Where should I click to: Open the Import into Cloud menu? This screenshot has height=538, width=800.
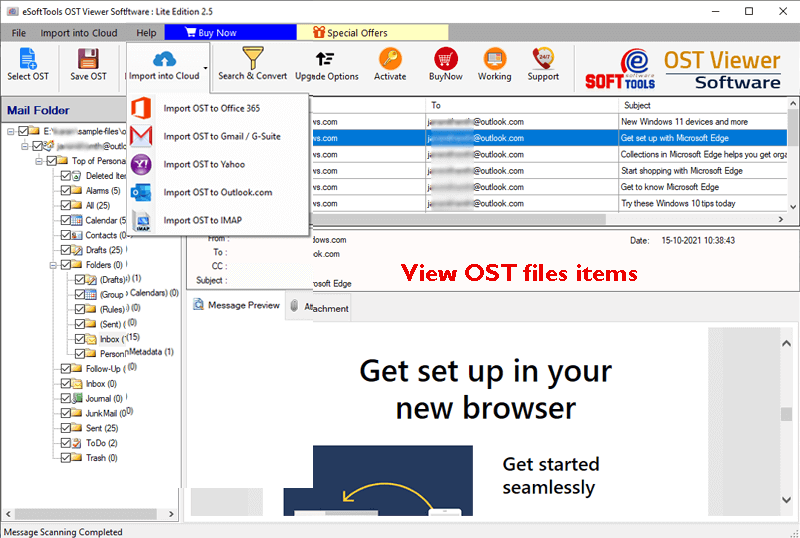79,33
